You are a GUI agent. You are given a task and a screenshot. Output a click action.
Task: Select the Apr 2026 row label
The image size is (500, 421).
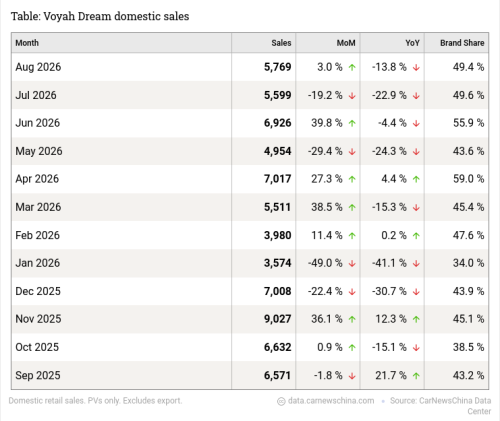37,179
